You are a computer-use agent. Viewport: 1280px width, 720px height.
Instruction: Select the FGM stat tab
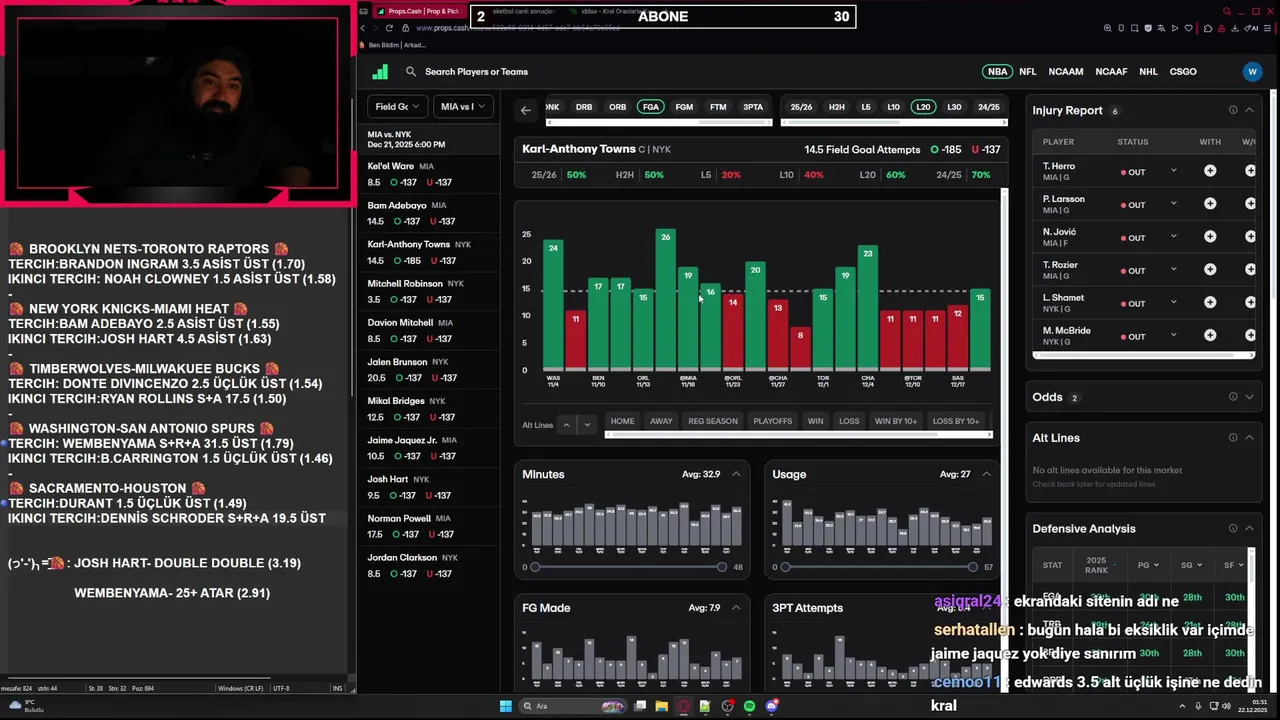(684, 107)
